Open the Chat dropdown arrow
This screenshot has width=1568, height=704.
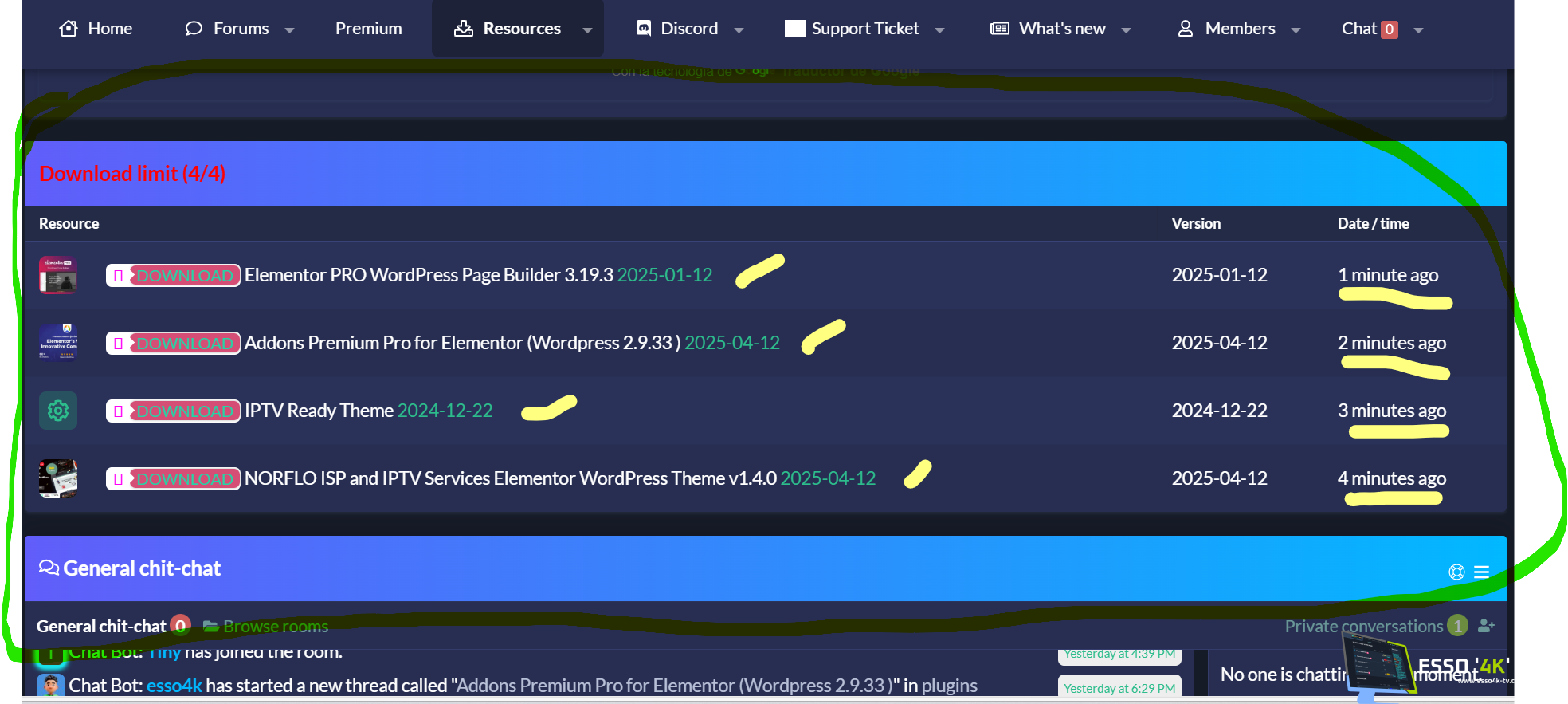point(1418,30)
